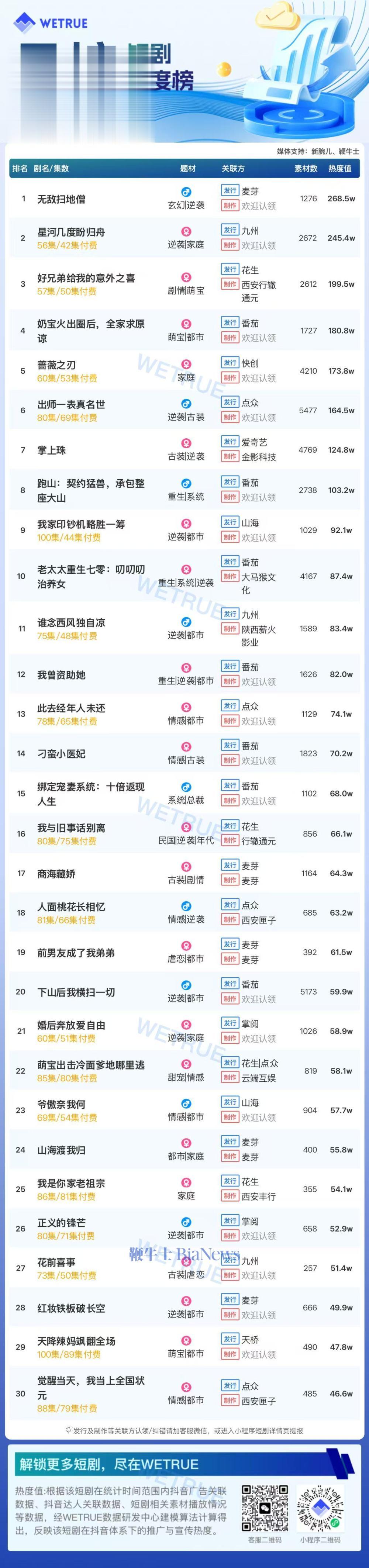The height and width of the screenshot is (1568, 369).
Task: Click the 热度值 column header
Action: (x=340, y=169)
